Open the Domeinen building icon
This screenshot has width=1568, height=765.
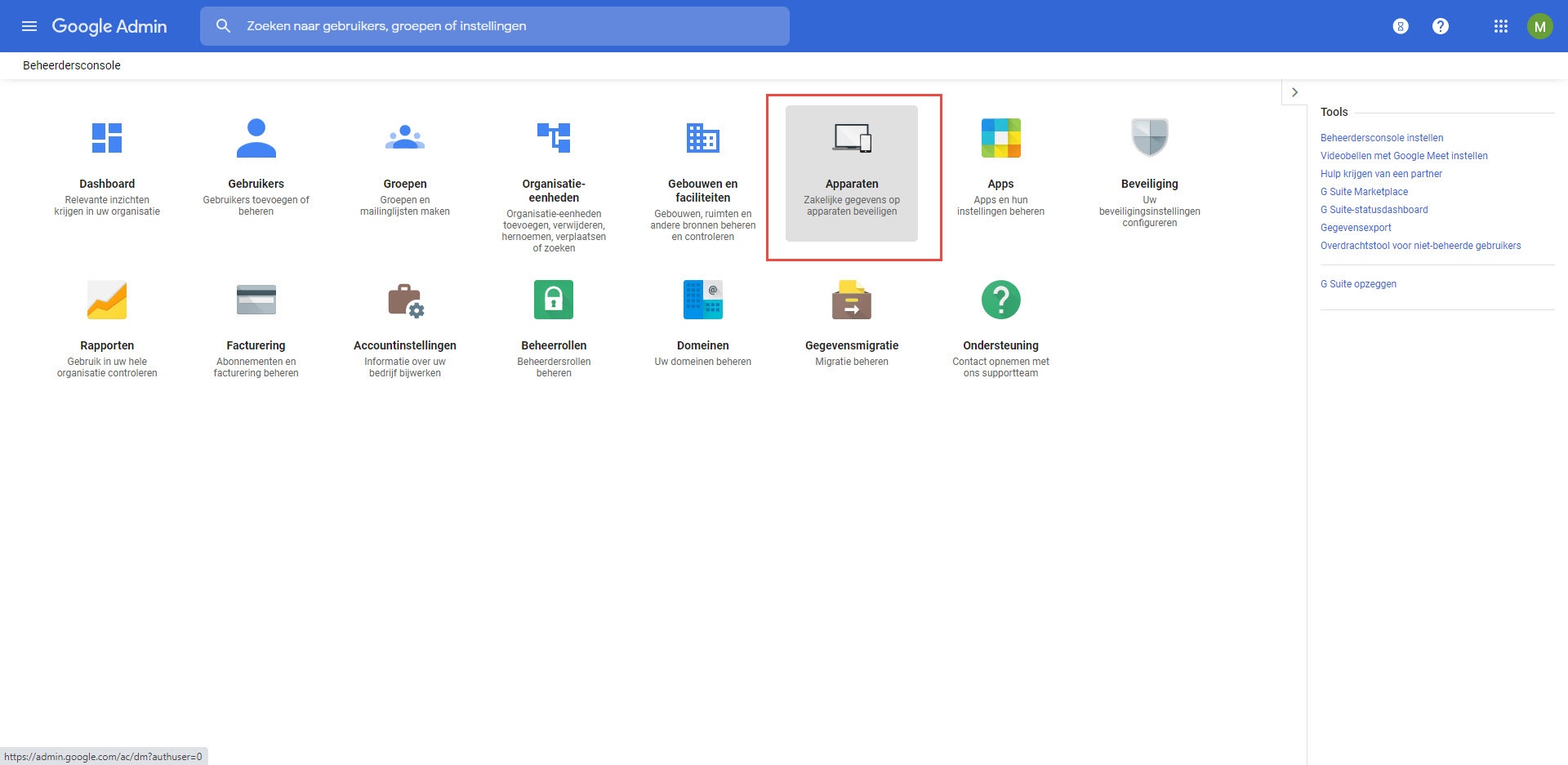coord(703,300)
